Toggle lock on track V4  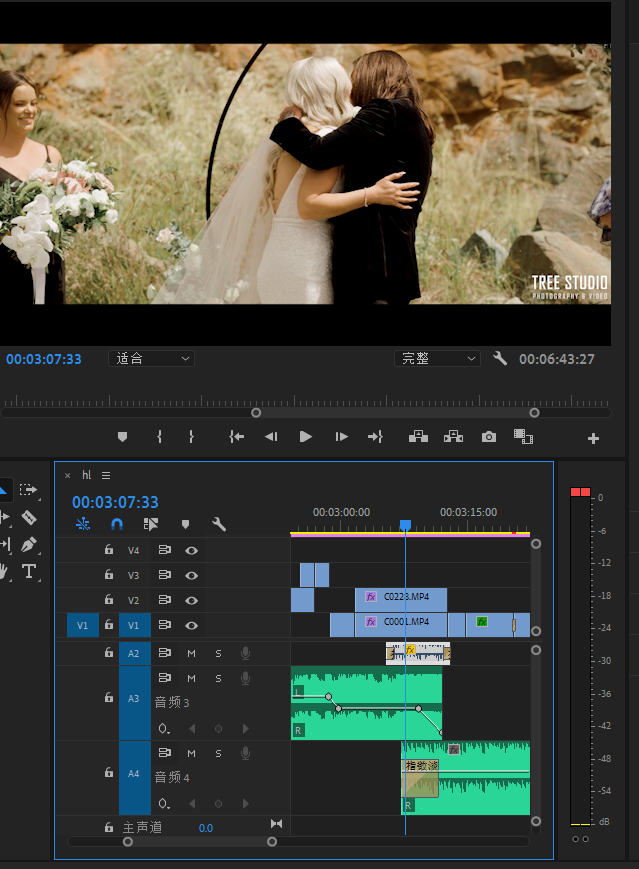[109, 550]
